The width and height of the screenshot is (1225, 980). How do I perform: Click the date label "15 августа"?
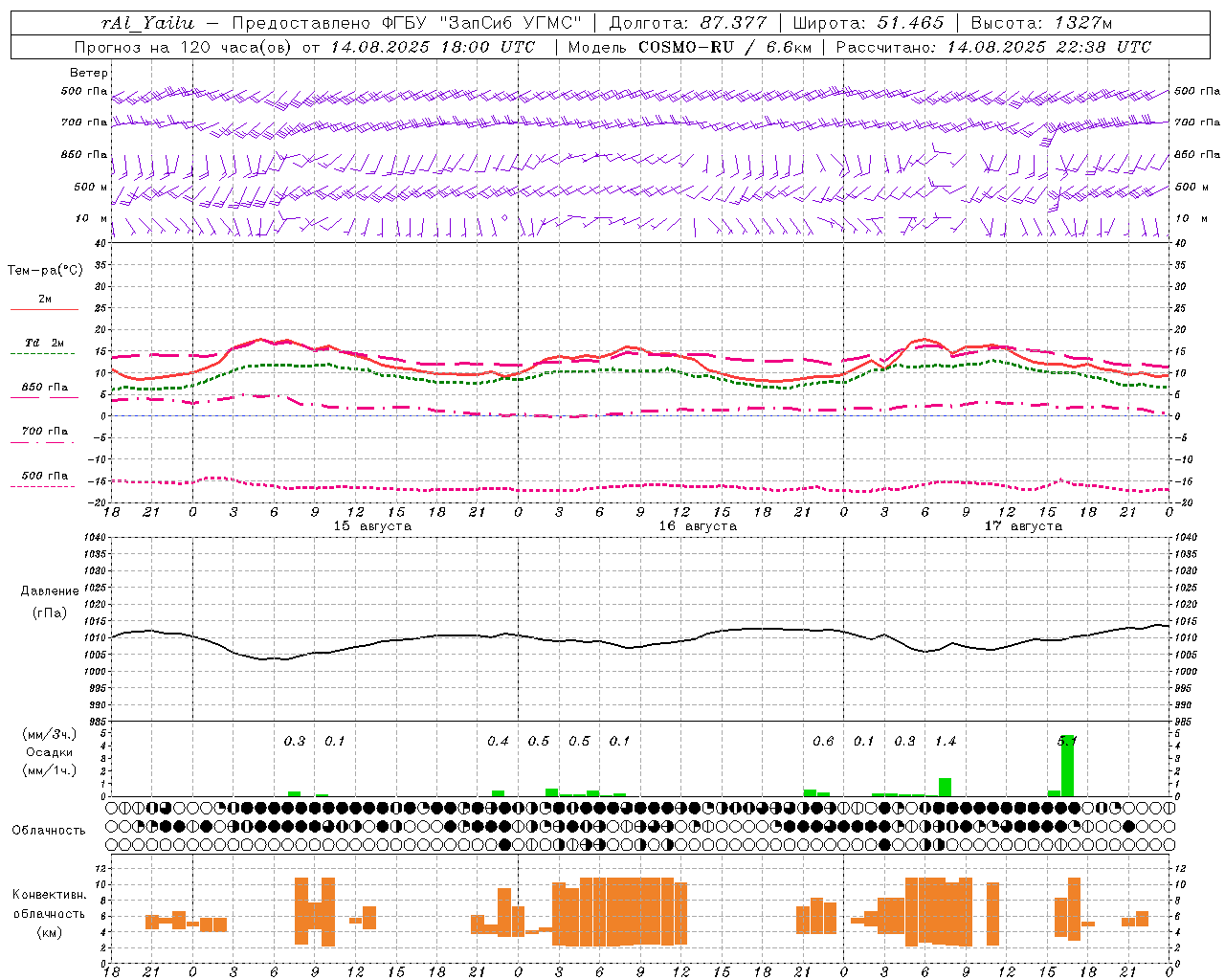click(x=372, y=526)
